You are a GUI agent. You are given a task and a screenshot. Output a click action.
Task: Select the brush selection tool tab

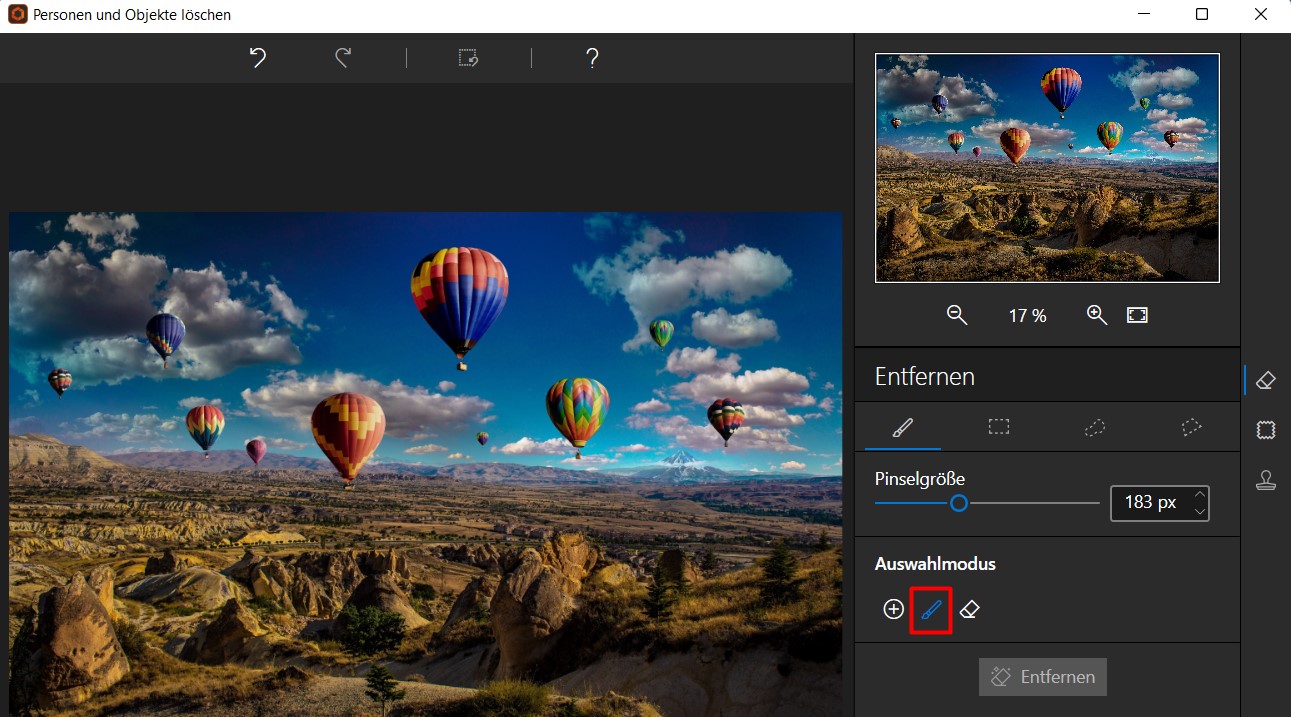click(x=902, y=427)
